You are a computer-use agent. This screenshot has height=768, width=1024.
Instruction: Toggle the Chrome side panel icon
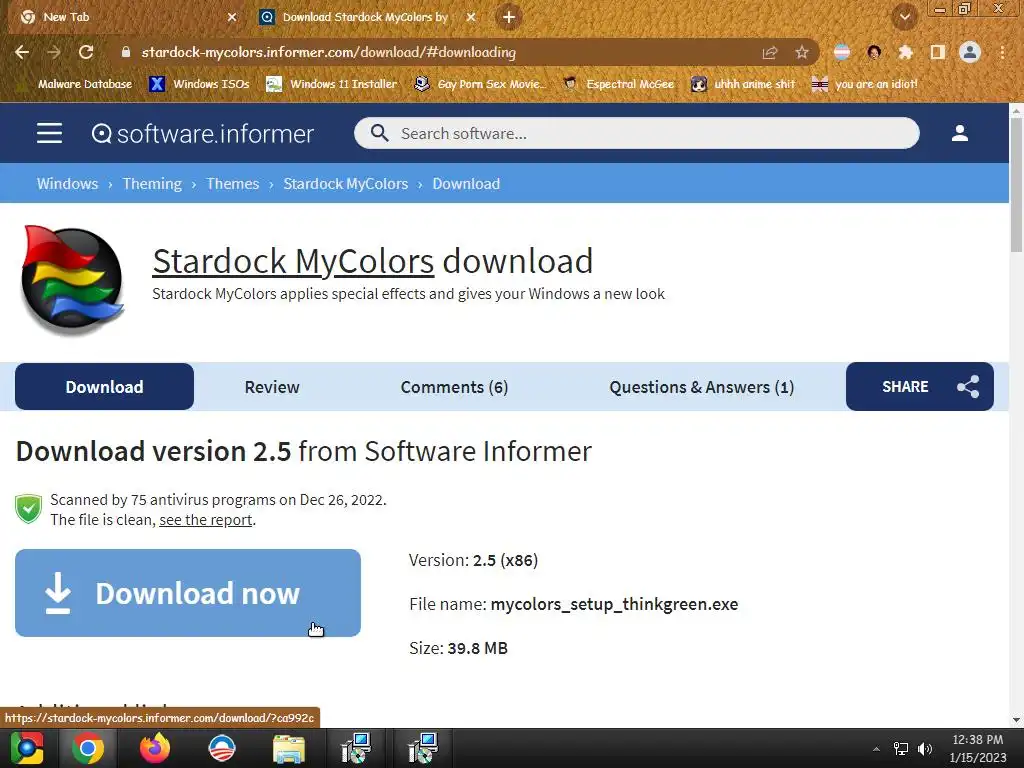(938, 52)
